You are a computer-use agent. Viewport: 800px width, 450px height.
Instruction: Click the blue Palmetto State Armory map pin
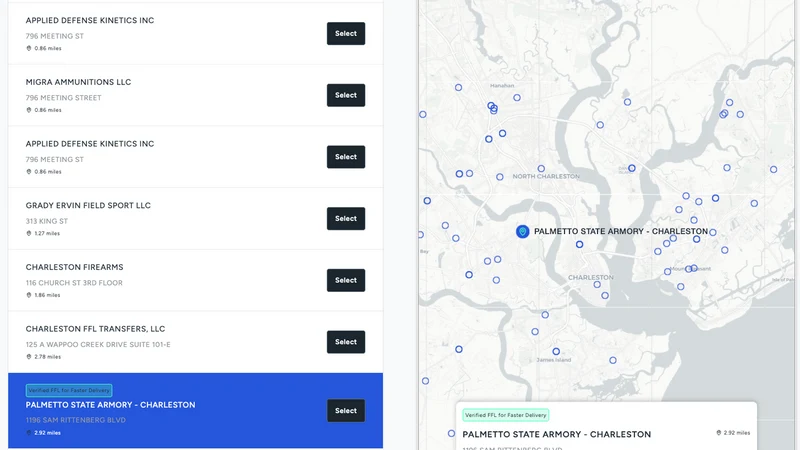[x=522, y=232]
